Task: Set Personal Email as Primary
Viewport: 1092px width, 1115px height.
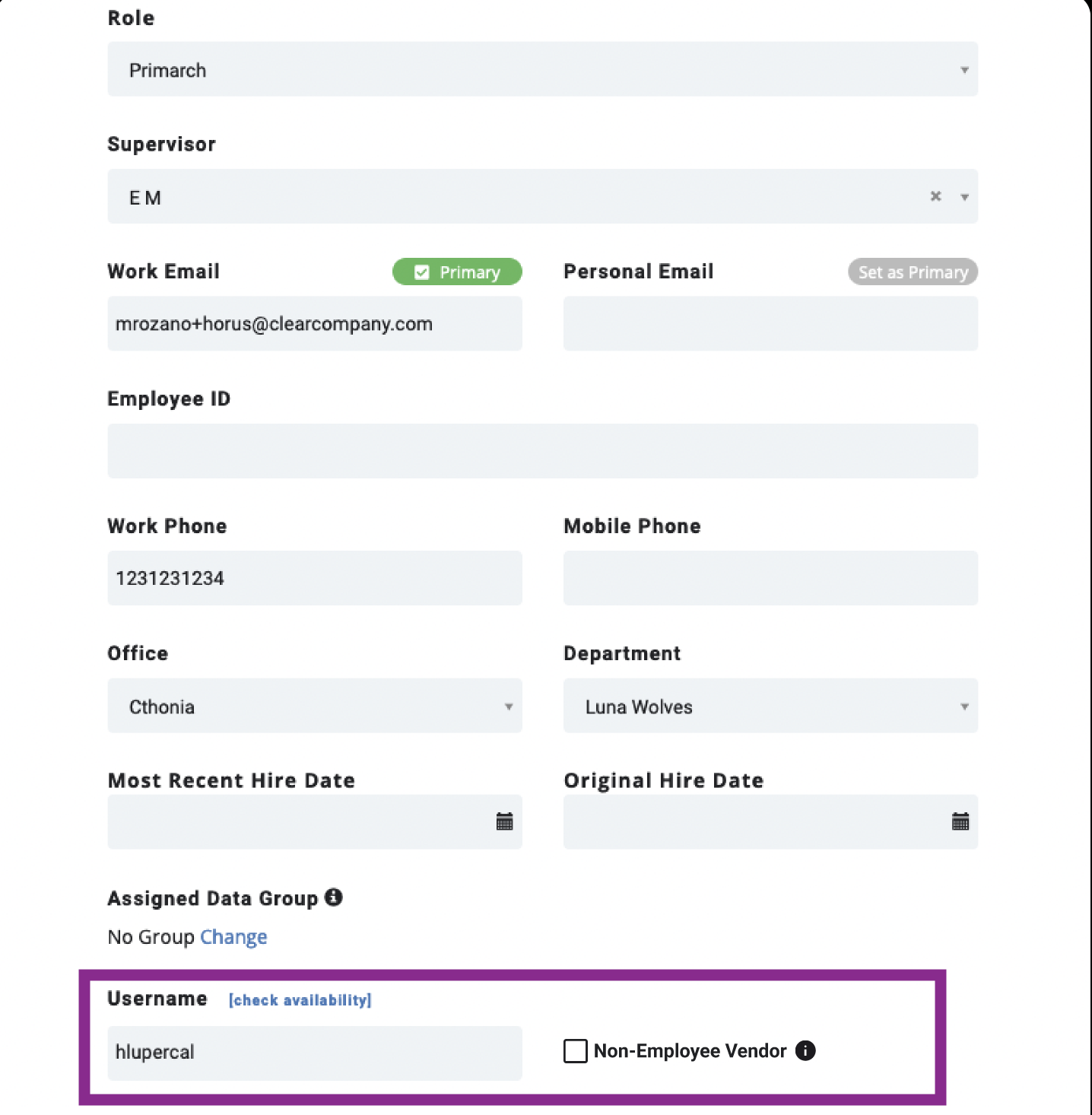Action: coord(913,272)
